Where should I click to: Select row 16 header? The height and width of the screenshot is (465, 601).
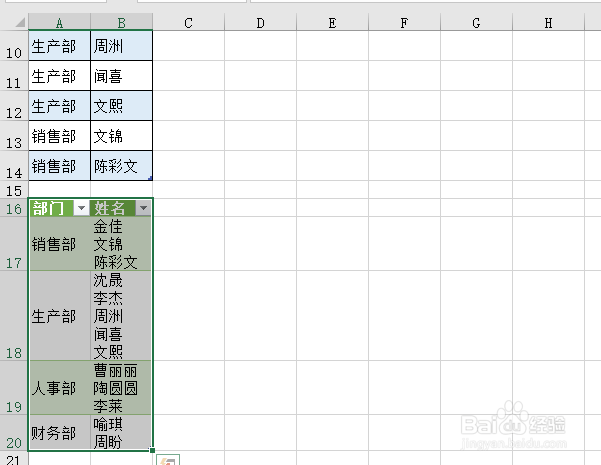(x=14, y=208)
